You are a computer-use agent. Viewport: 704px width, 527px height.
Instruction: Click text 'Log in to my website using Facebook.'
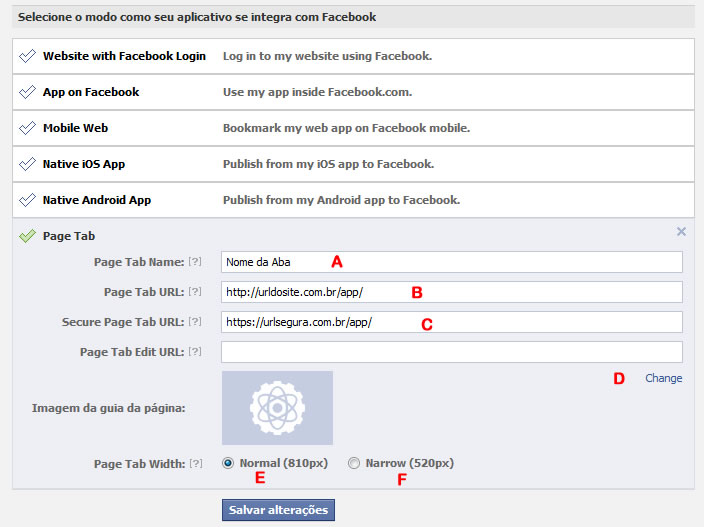pyautogui.click(x=327, y=56)
